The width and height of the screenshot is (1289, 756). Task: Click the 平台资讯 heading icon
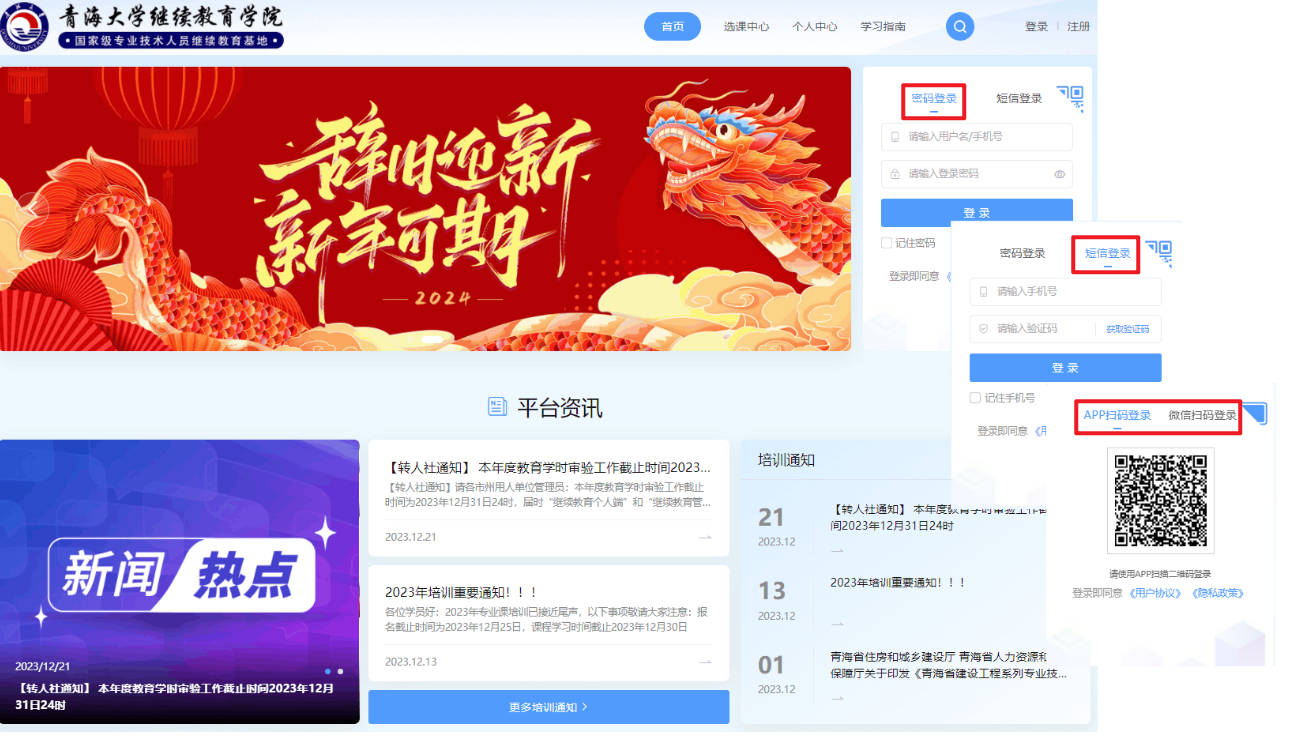pyautogui.click(x=497, y=407)
